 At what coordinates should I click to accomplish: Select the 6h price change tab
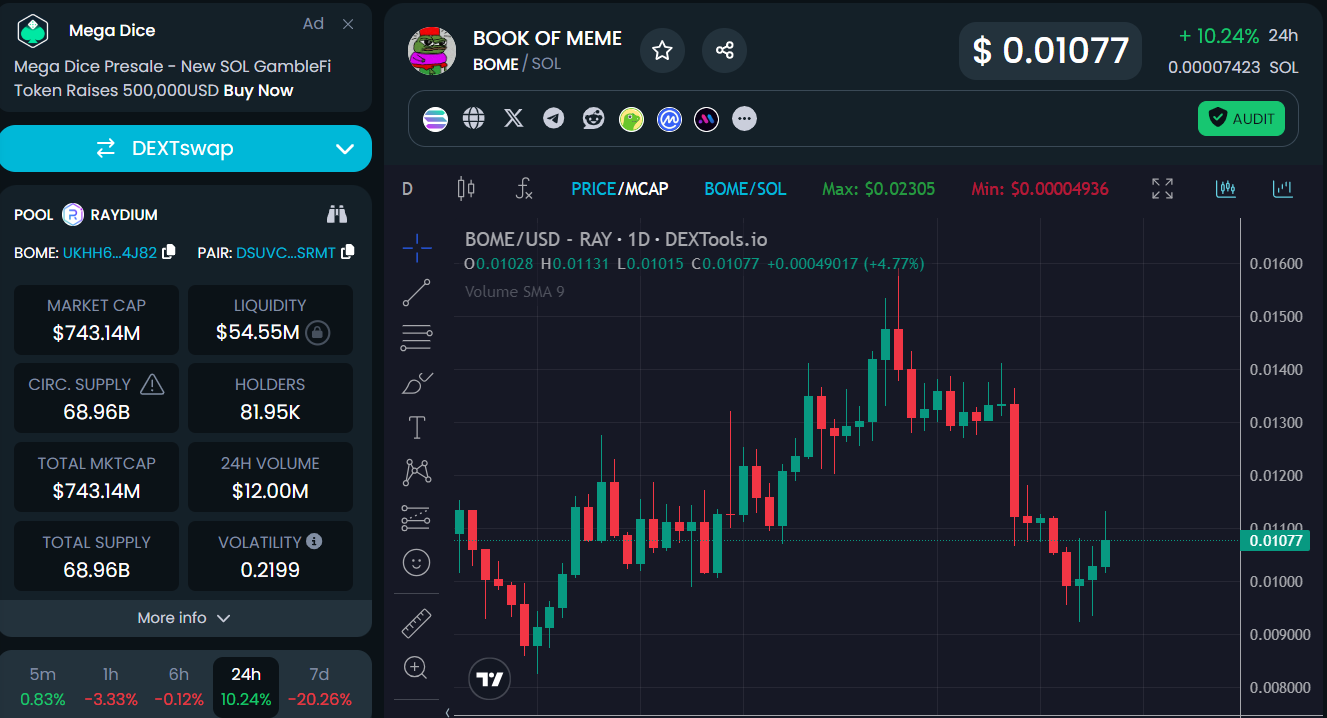point(179,687)
